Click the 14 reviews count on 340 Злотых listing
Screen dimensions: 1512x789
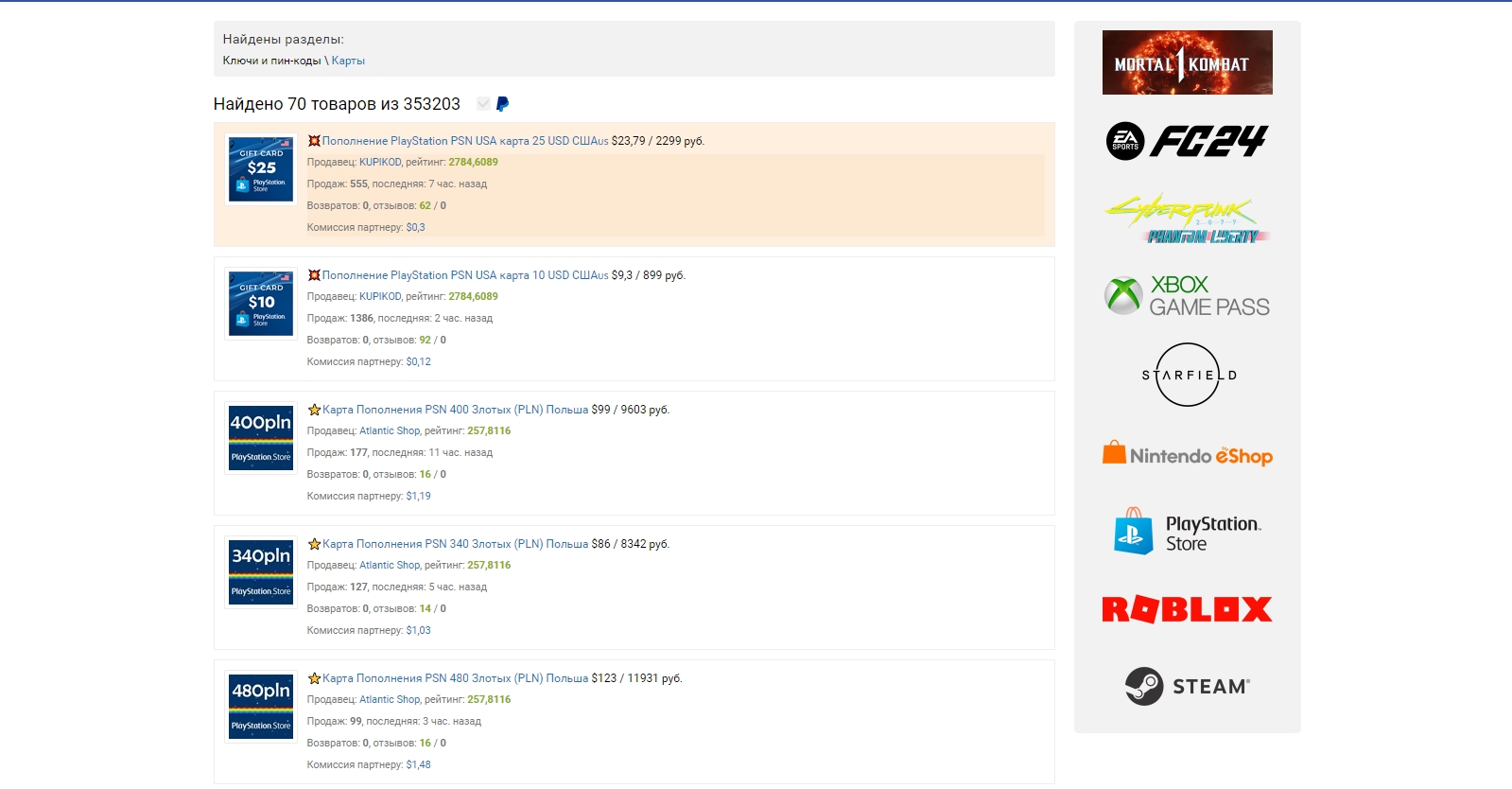(x=426, y=609)
